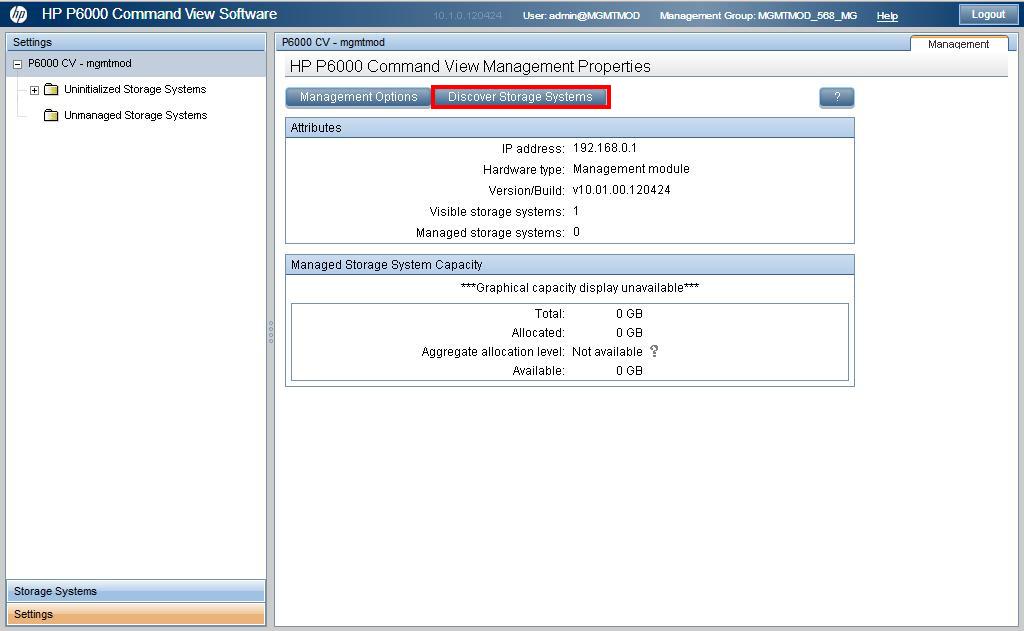
Task: Click Managed Storage System Capacity header
Action: point(569,265)
